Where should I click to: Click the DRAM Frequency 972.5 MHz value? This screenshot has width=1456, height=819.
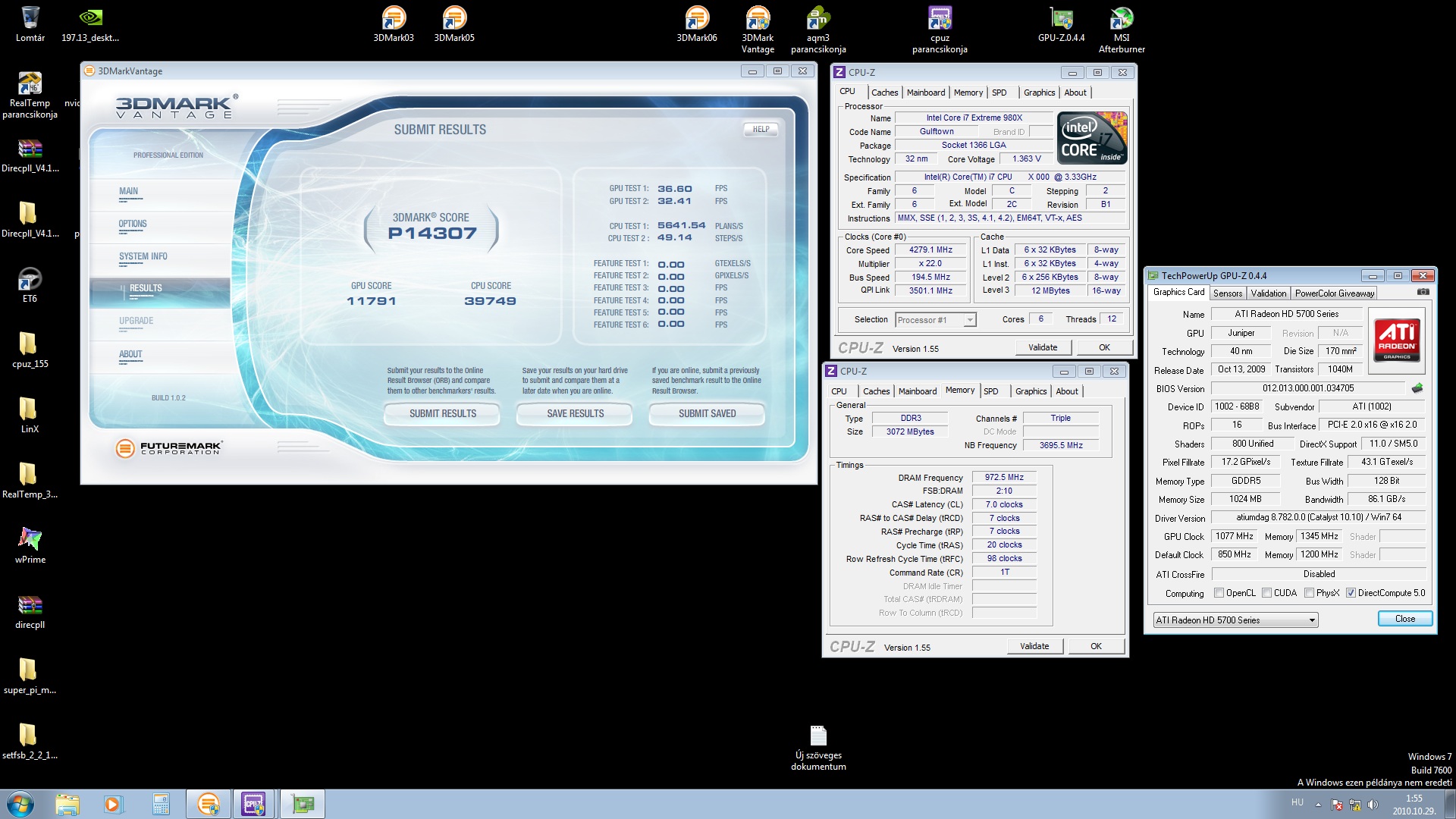click(1004, 478)
